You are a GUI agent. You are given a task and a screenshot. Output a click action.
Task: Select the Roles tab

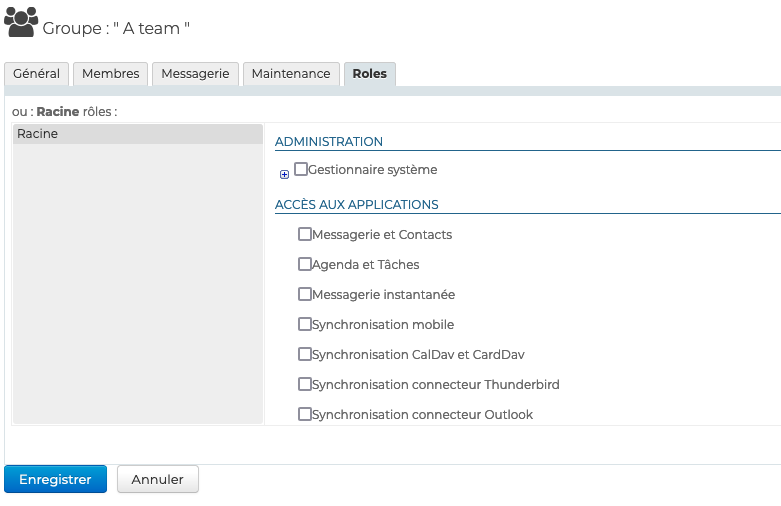[x=370, y=74]
